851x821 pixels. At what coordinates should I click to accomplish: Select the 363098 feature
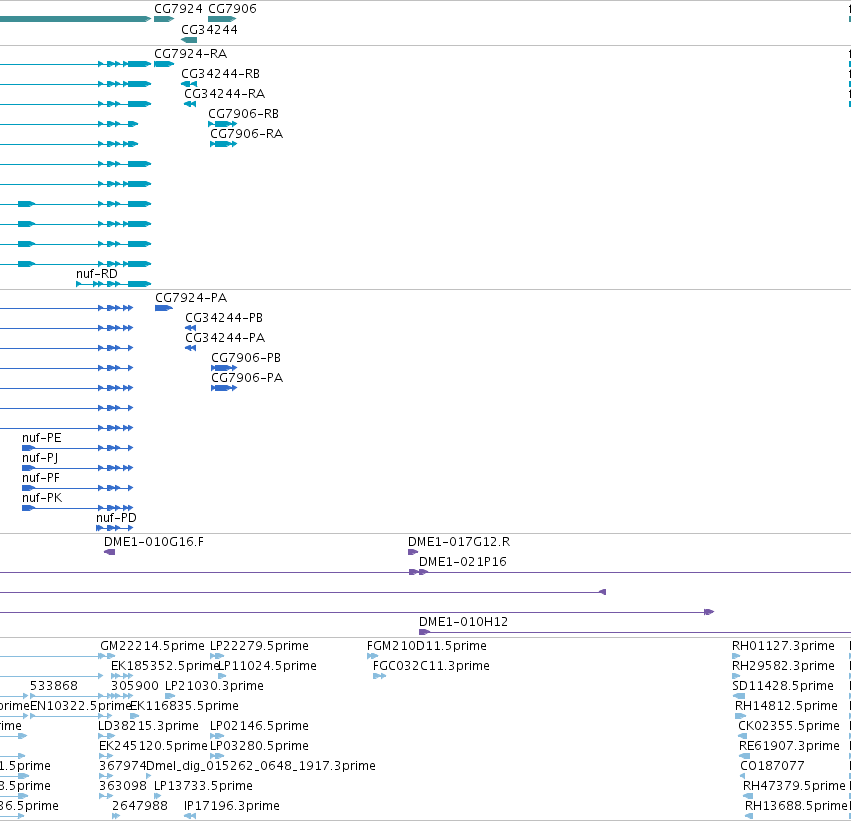(106, 797)
